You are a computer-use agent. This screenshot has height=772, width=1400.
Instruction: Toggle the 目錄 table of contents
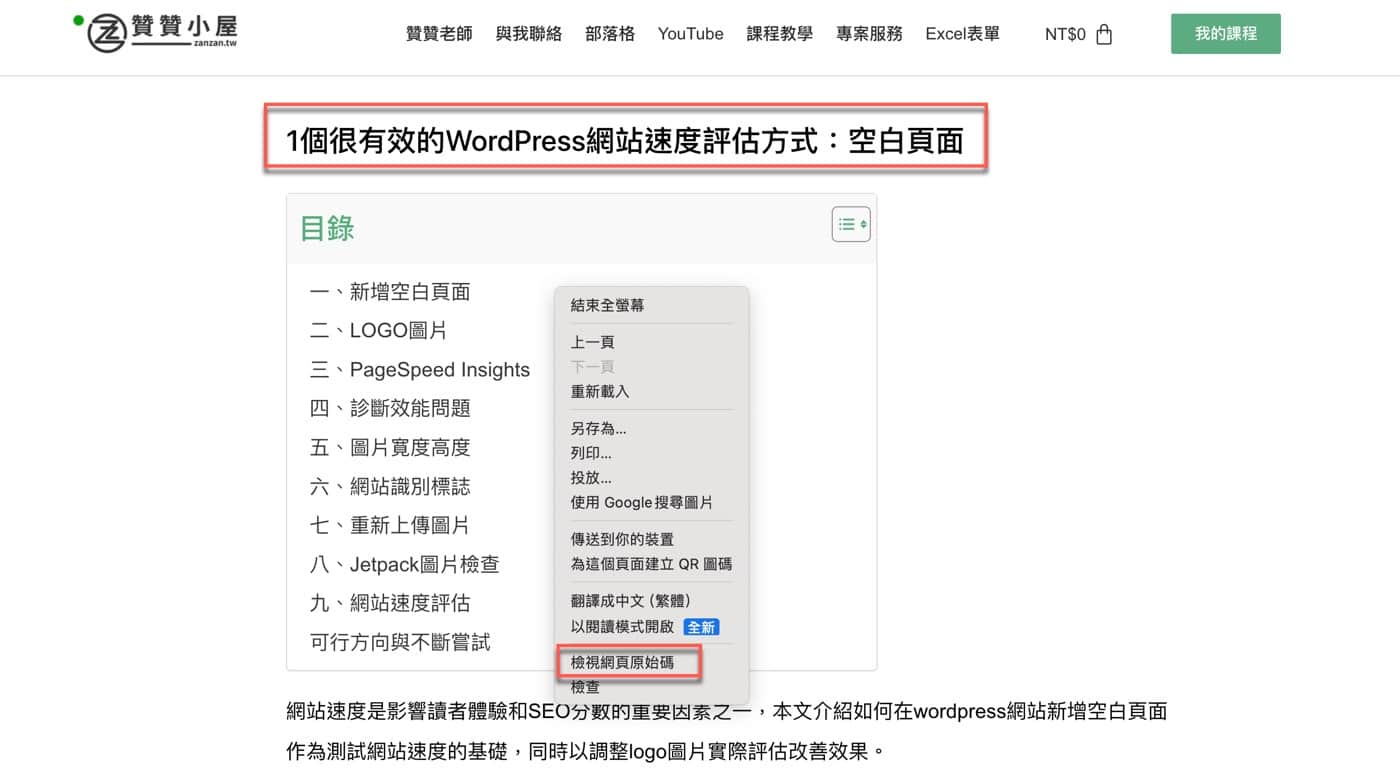coord(851,224)
